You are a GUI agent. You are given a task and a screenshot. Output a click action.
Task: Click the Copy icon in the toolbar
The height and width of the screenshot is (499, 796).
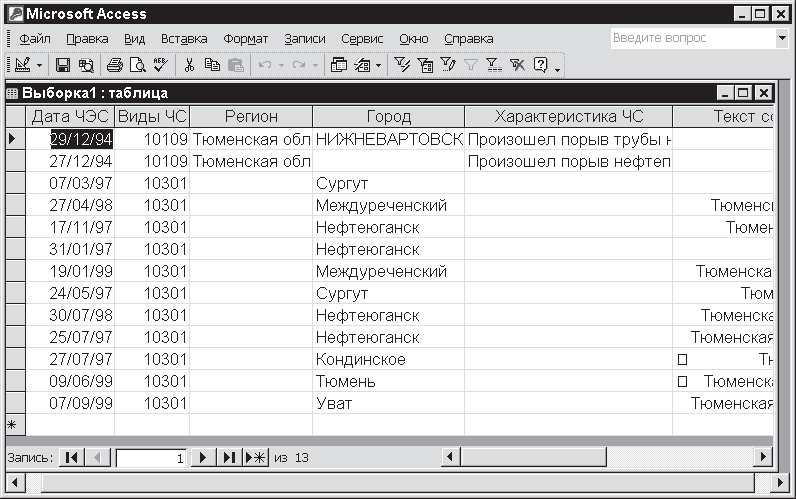point(212,65)
